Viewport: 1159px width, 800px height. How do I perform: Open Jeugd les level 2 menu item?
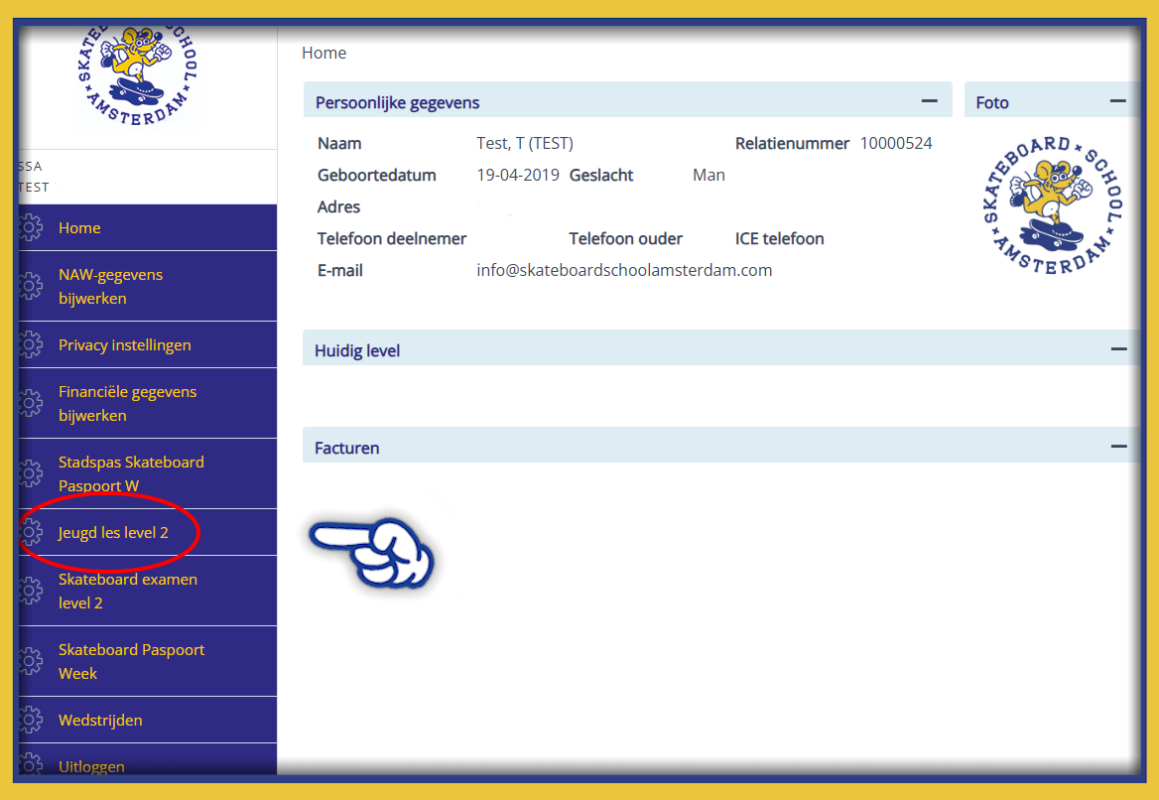[x=113, y=533]
